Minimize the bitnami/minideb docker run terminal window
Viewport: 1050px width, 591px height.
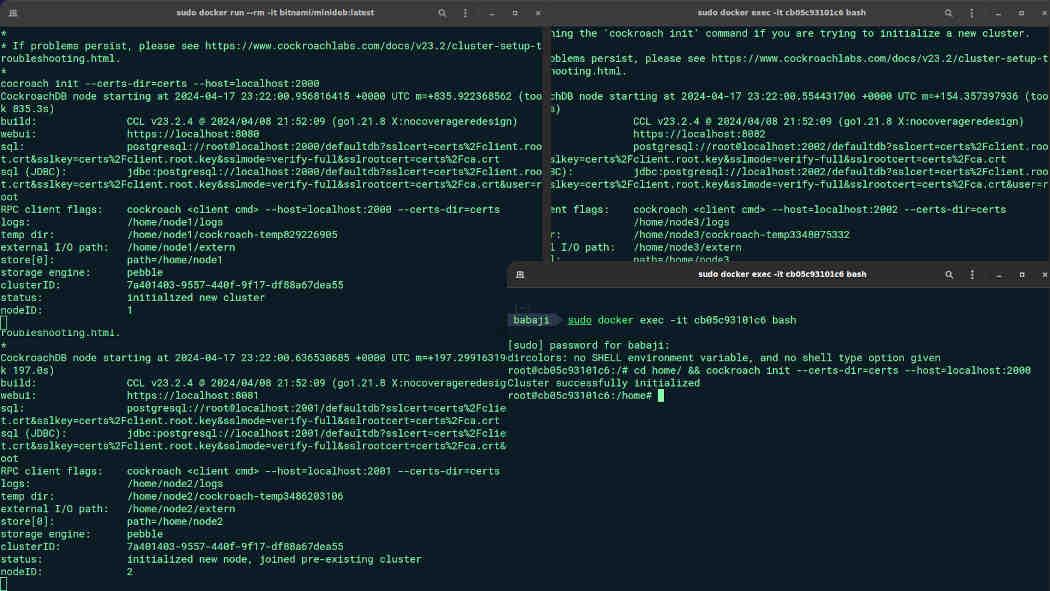[x=492, y=13]
